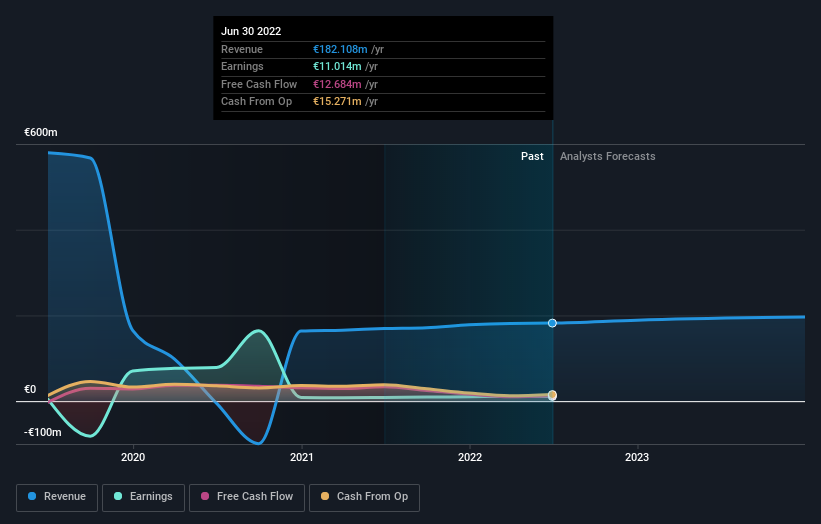This screenshot has height=524, width=821.
Task: Click the €182.108m revenue value
Action: (340, 49)
